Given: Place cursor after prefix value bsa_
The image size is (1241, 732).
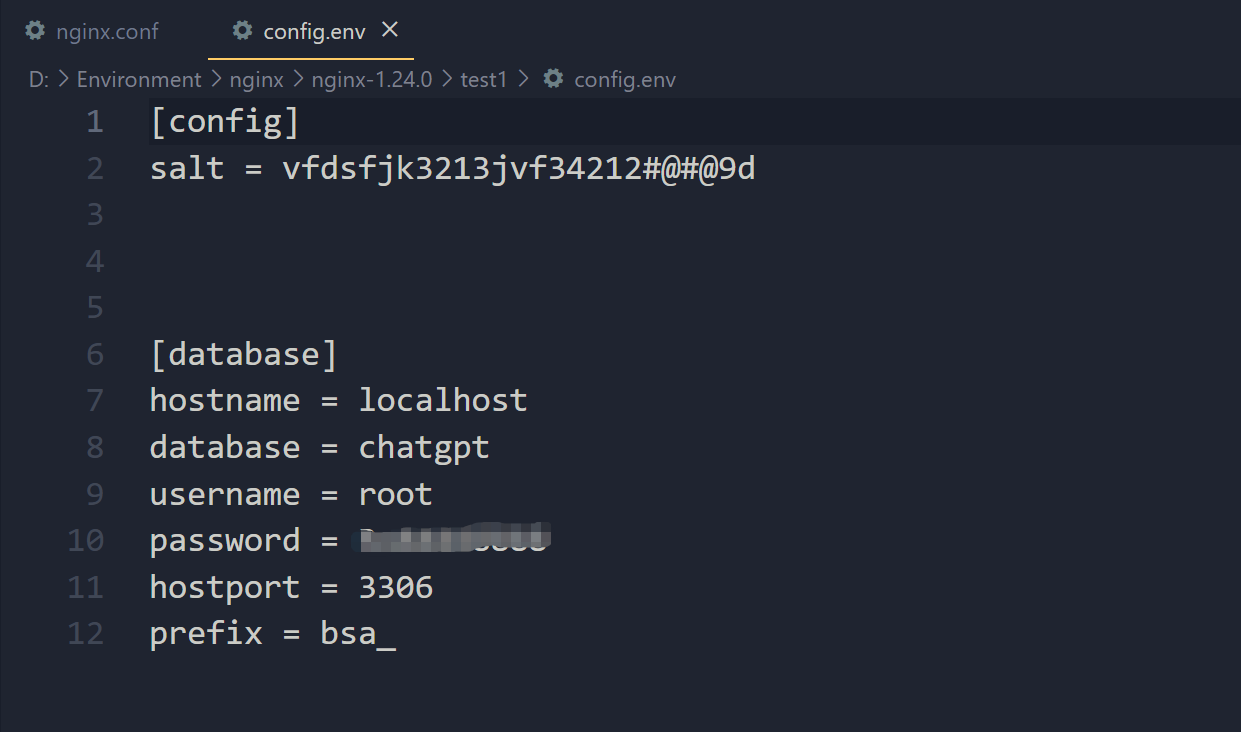Looking at the screenshot, I should point(396,633).
